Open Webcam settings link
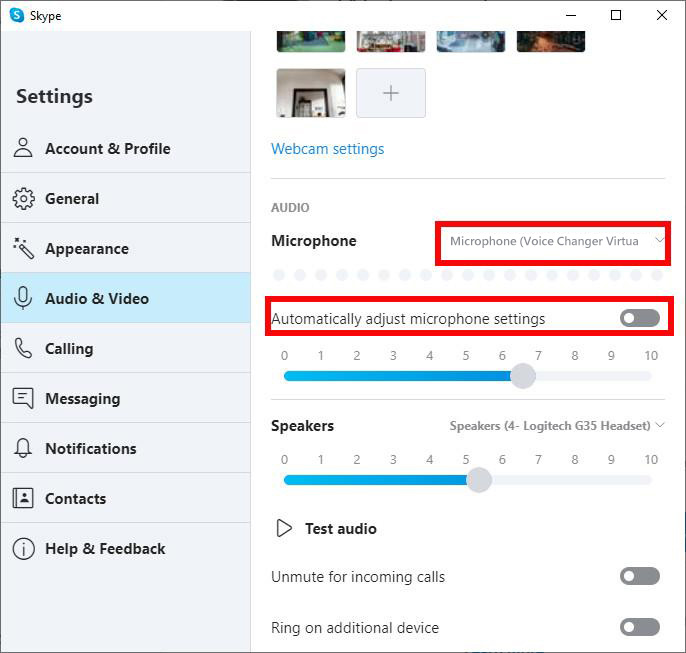The image size is (686, 653). click(x=327, y=149)
